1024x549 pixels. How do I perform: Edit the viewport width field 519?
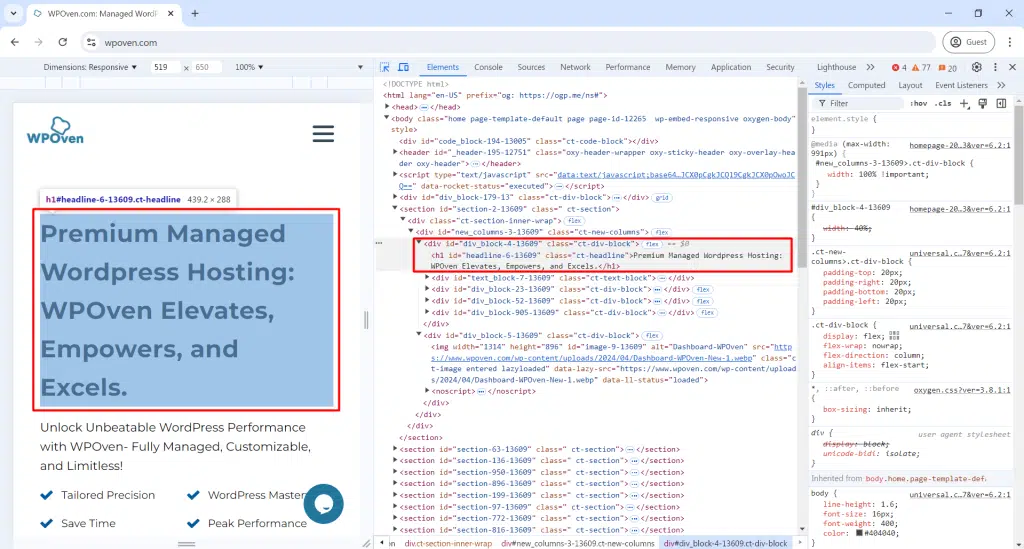click(x=165, y=67)
